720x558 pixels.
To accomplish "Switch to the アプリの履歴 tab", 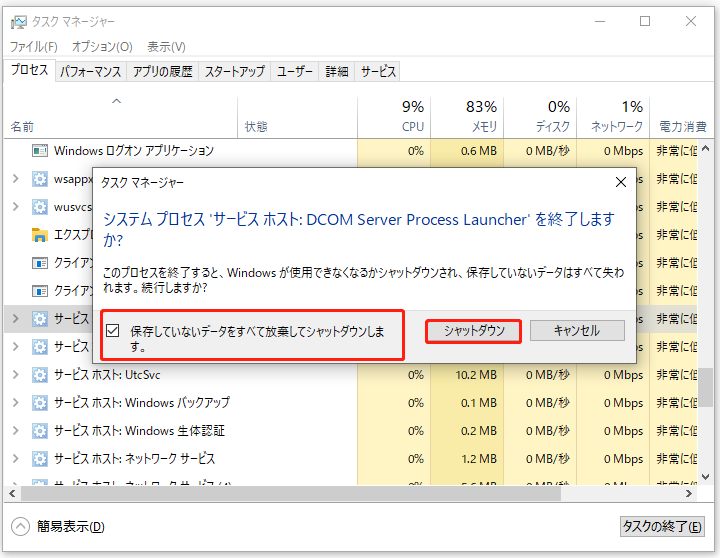I will tap(163, 72).
